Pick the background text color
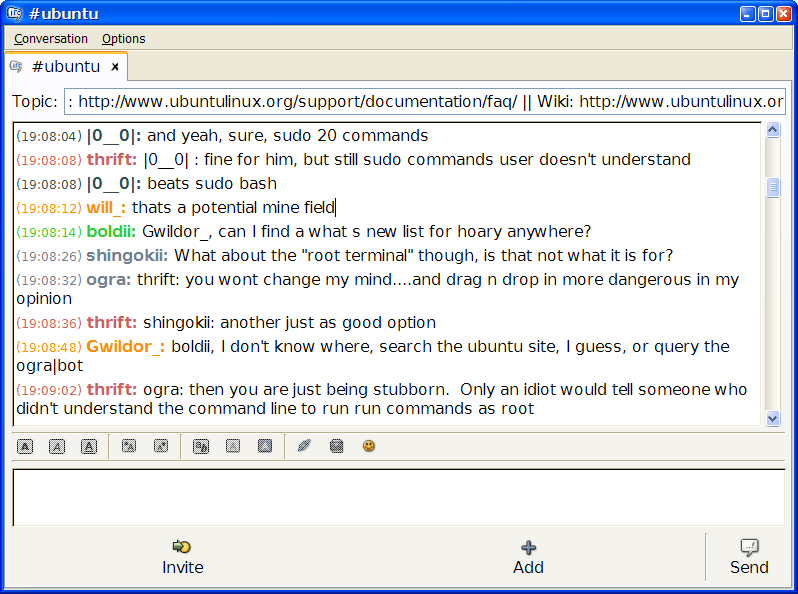 coord(264,446)
